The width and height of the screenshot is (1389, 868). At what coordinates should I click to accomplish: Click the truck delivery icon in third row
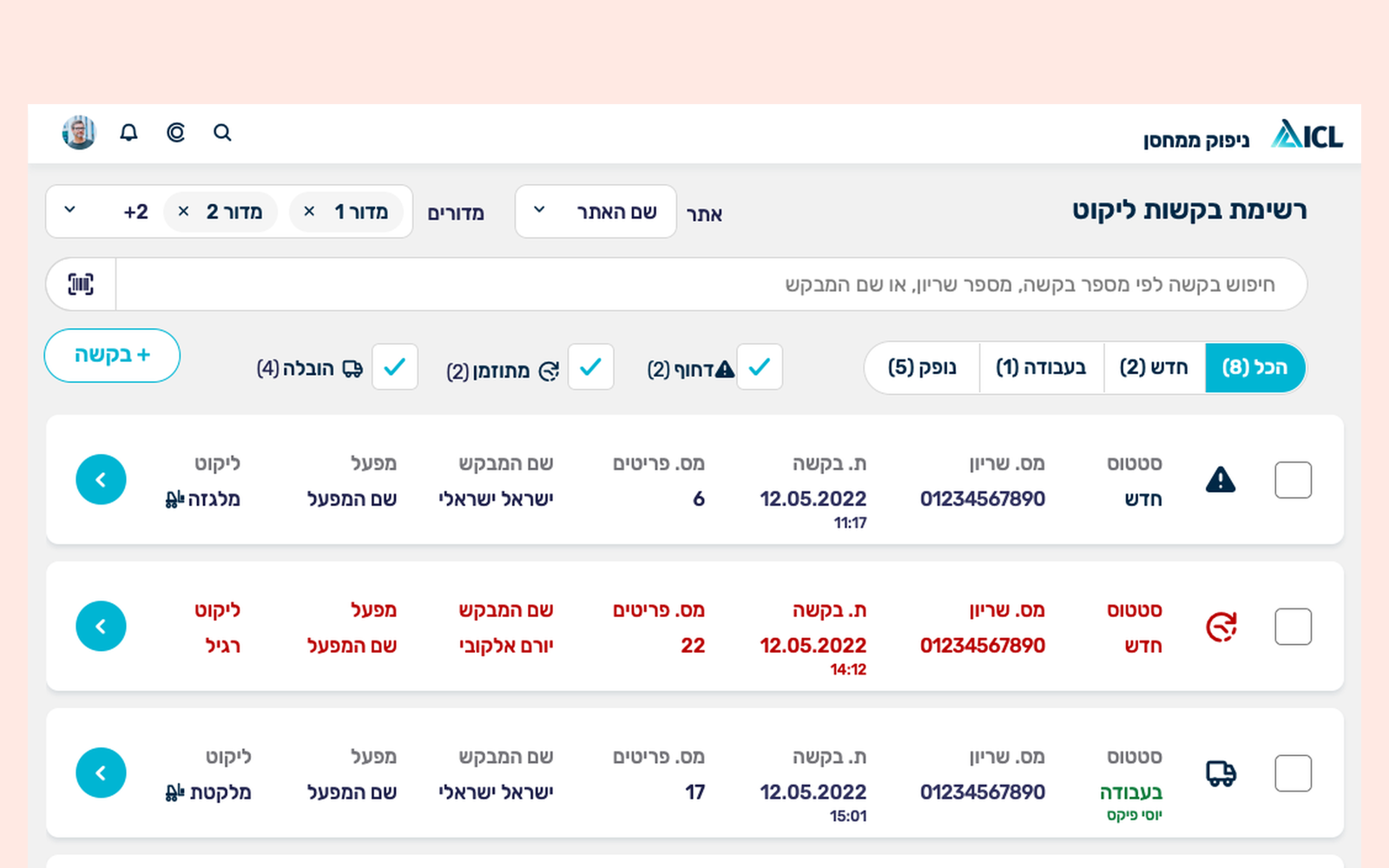tap(1221, 773)
